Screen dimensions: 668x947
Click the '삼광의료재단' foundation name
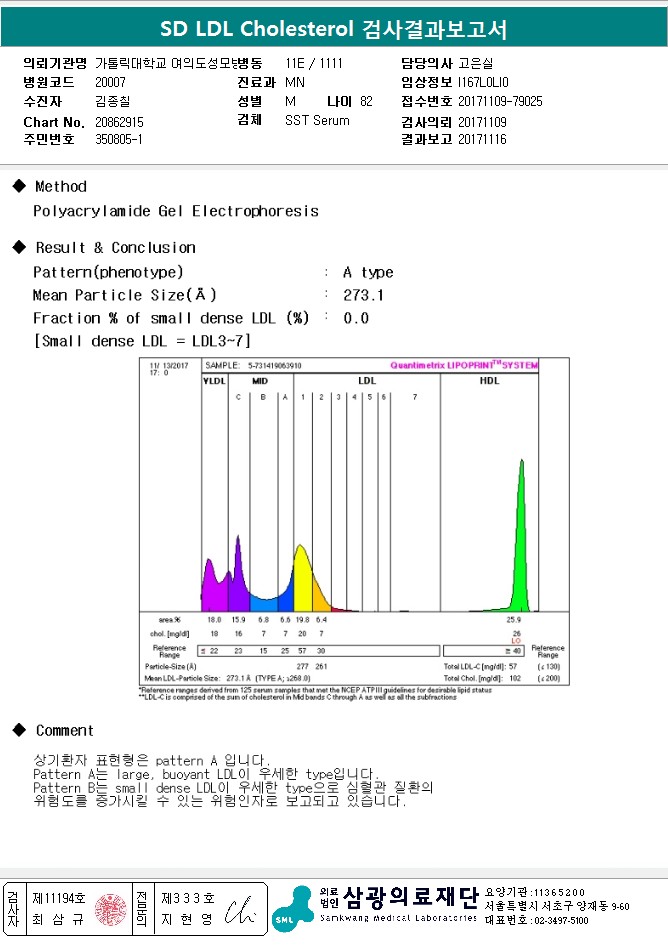click(411, 897)
